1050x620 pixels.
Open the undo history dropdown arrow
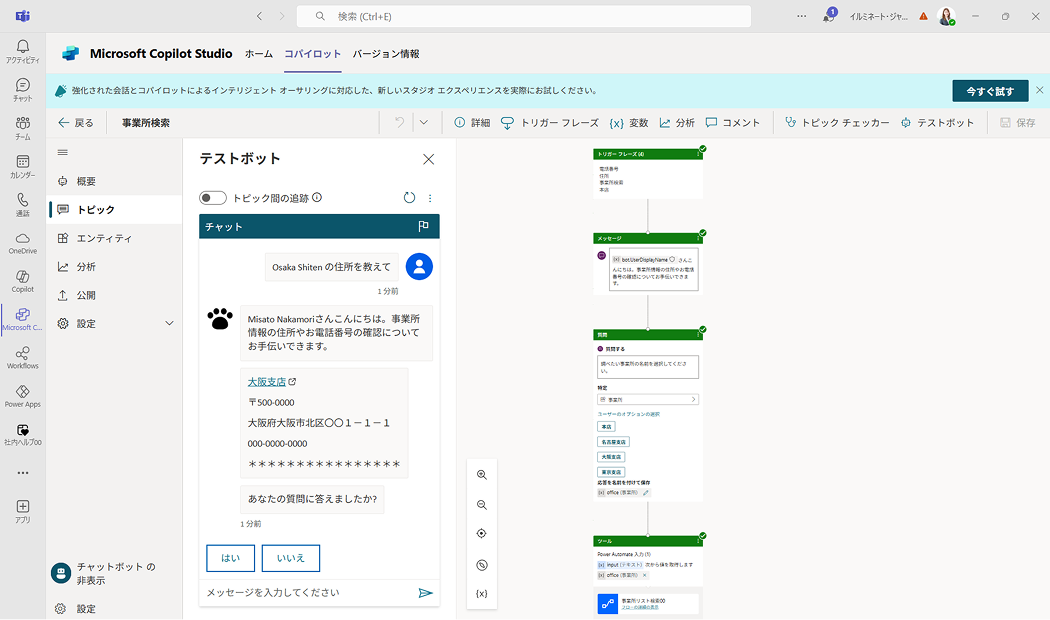click(x=424, y=123)
